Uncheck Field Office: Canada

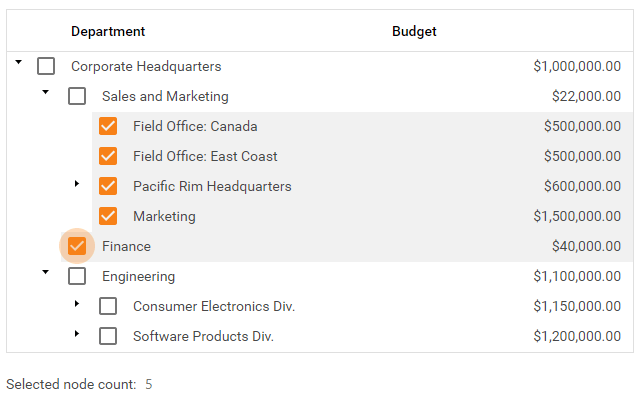108,127
